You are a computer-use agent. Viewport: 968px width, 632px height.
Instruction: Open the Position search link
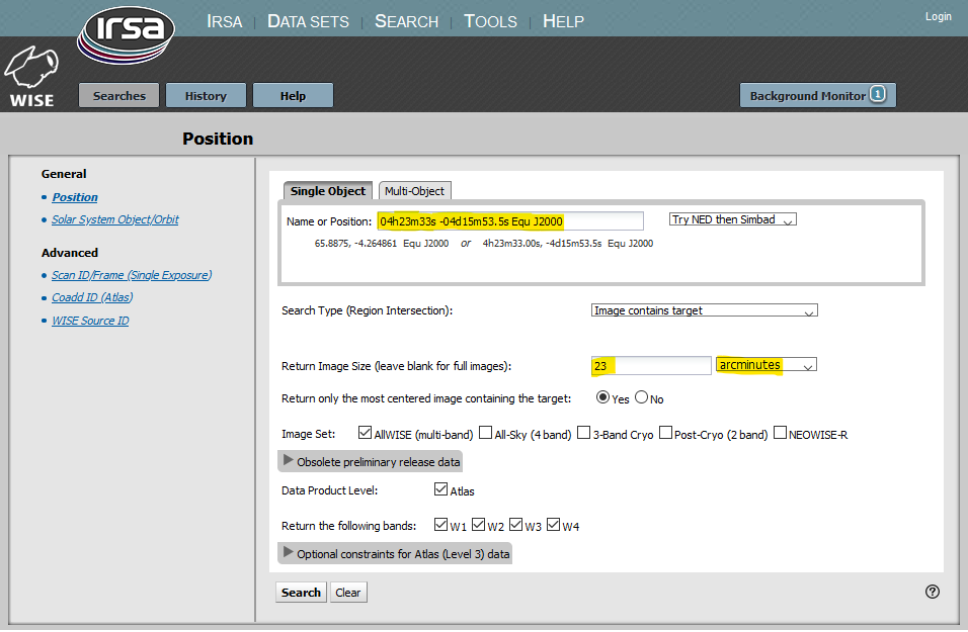(75, 197)
